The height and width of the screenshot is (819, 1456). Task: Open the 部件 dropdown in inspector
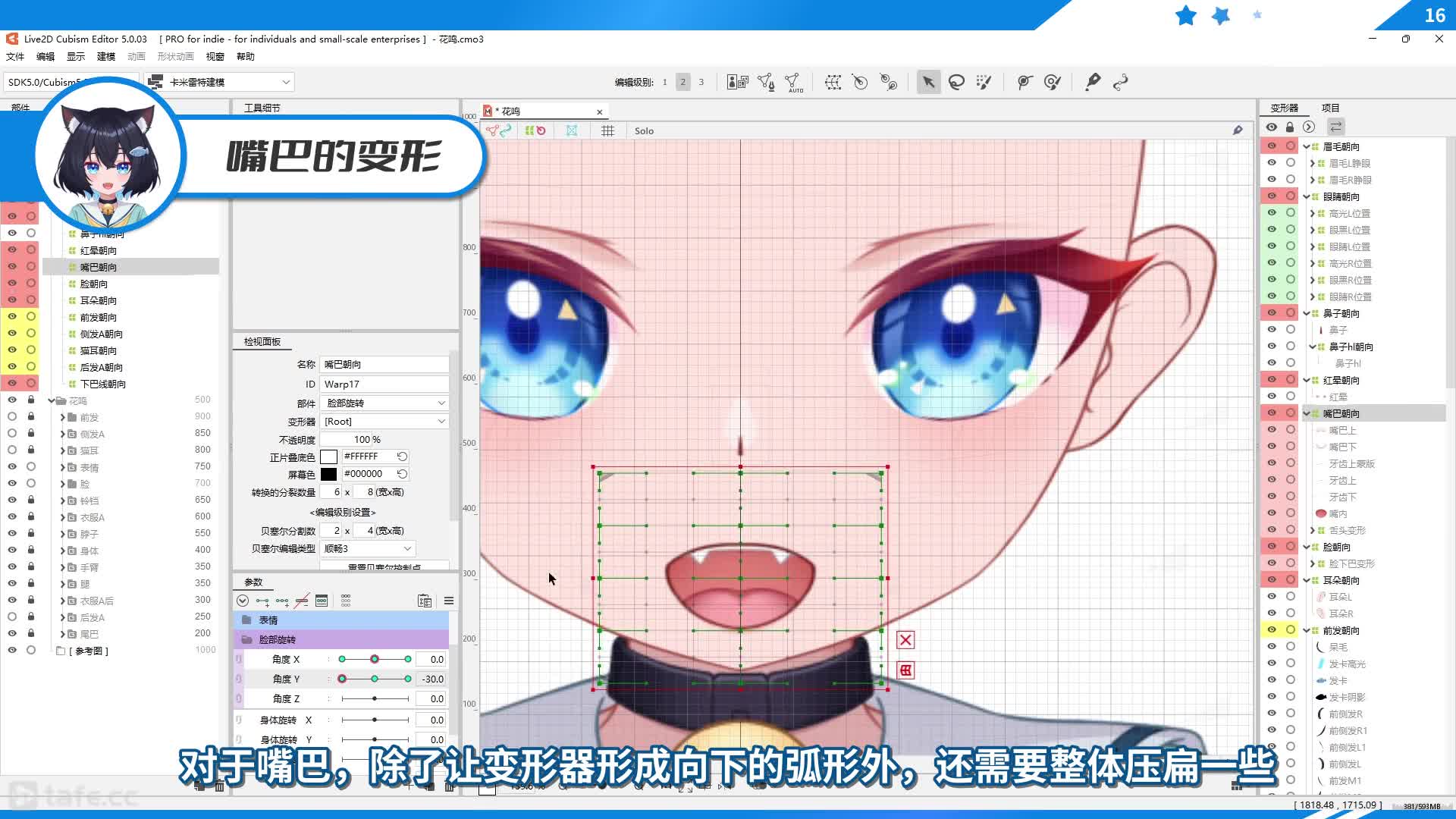pyautogui.click(x=384, y=403)
